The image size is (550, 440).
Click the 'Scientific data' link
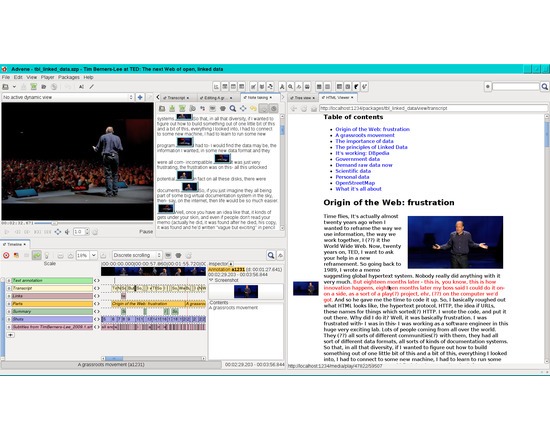tap(353, 171)
